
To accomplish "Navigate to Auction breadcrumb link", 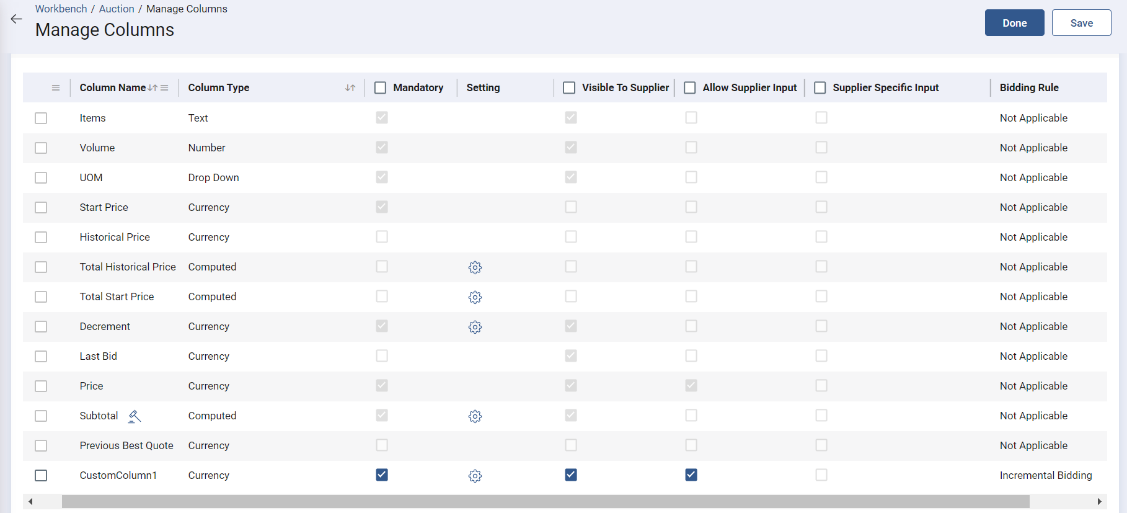I will (x=116, y=9).
